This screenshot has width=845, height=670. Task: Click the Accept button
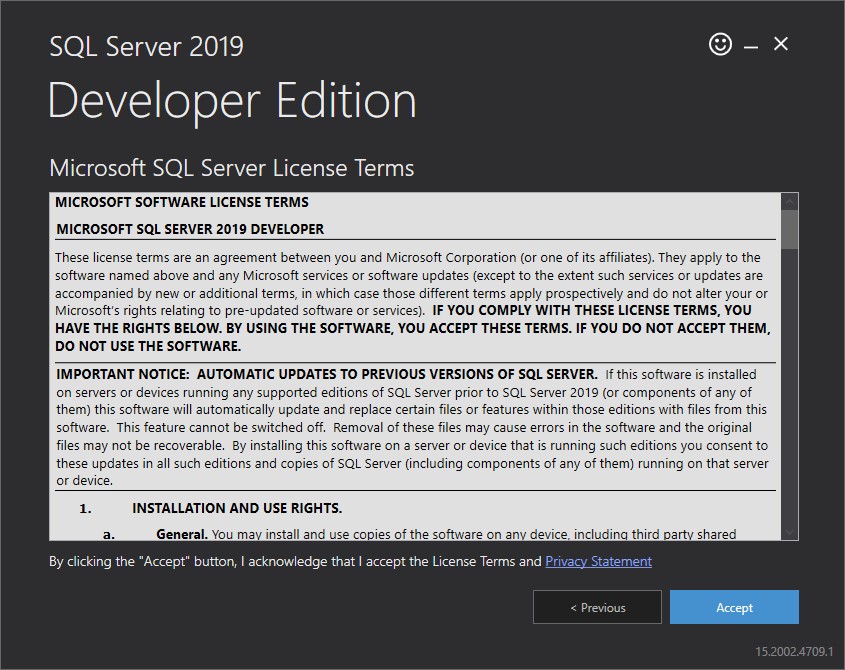pyautogui.click(x=734, y=607)
